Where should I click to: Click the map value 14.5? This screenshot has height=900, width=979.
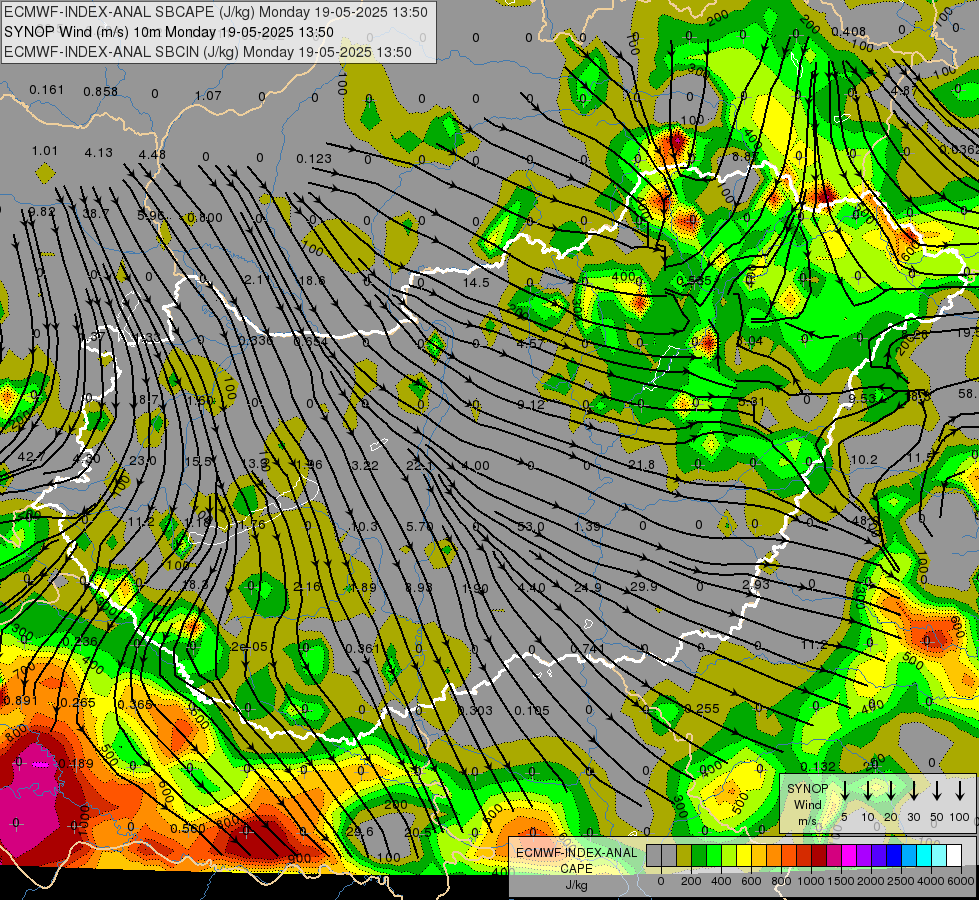[x=476, y=282]
